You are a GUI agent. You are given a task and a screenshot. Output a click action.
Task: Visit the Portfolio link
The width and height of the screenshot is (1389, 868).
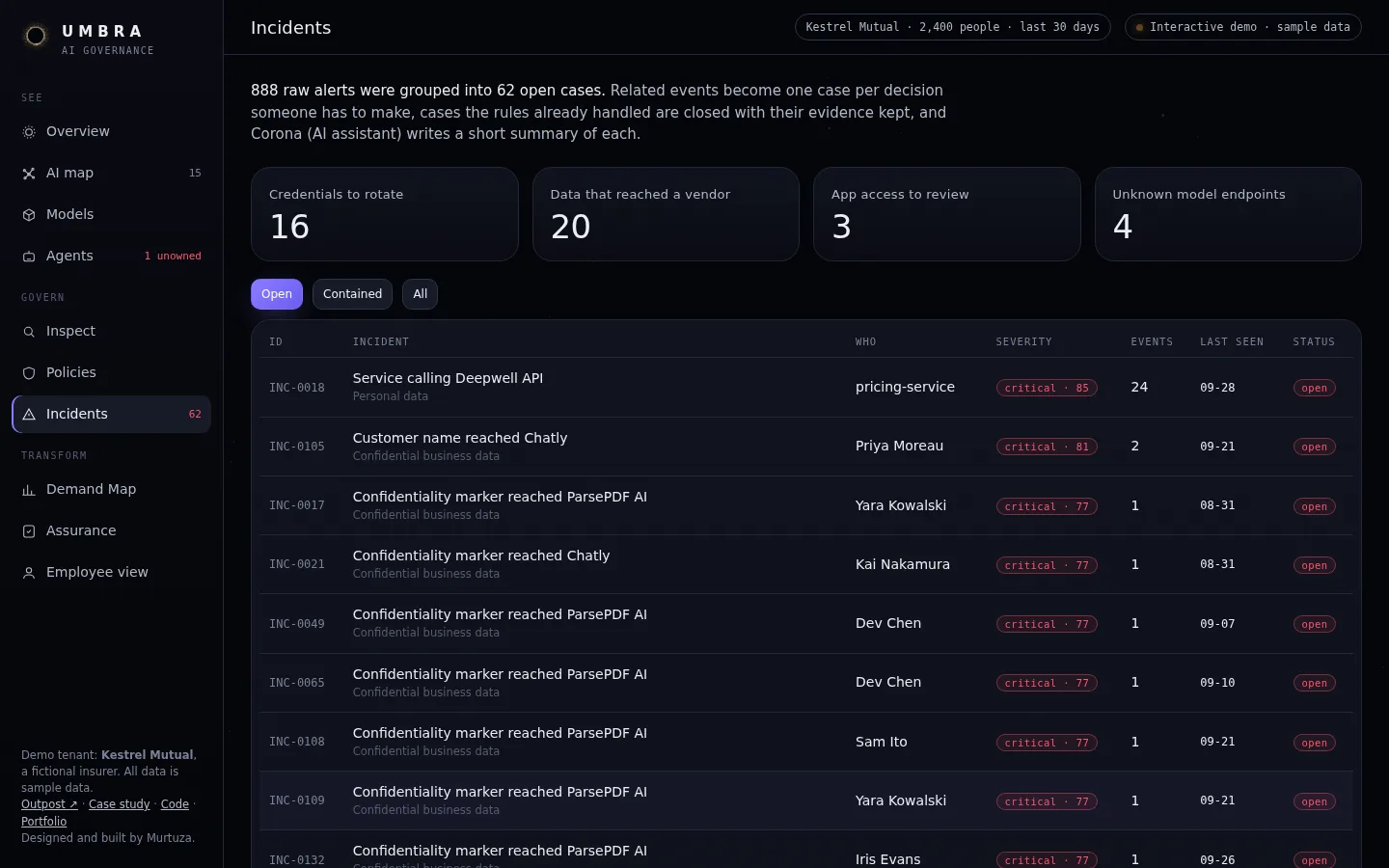coord(44,822)
